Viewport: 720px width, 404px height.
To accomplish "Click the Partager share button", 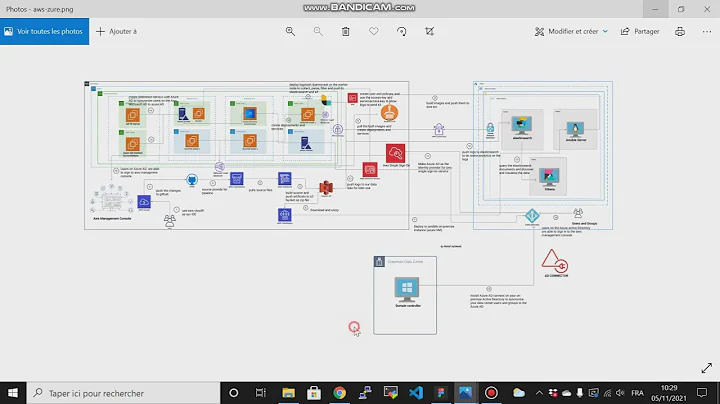I will (640, 31).
